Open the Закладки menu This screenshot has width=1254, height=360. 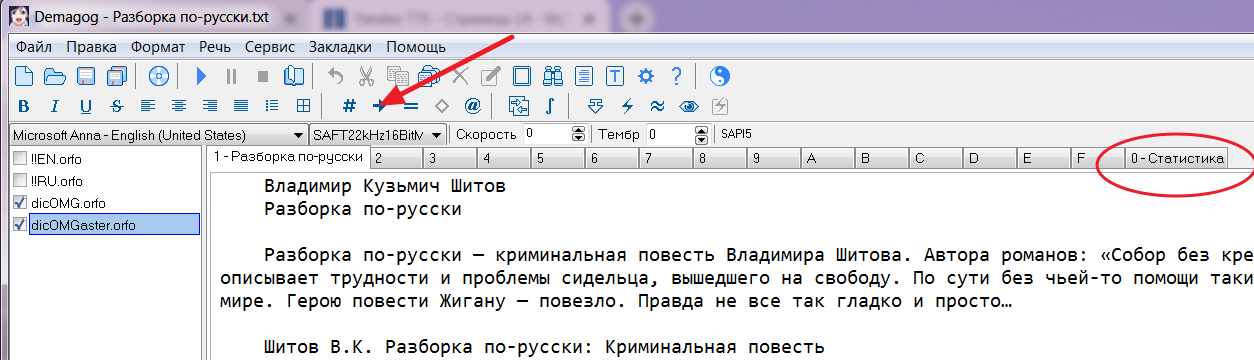point(340,46)
